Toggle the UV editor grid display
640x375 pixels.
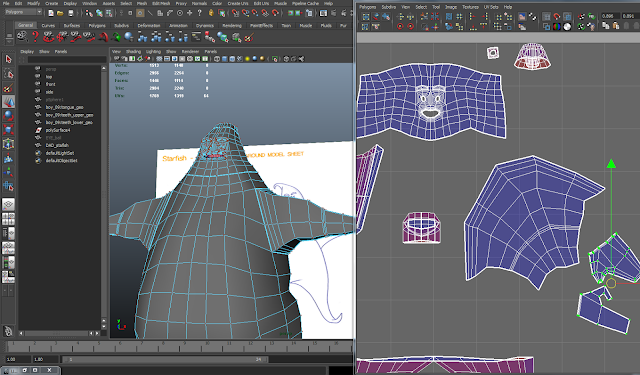tap(546, 17)
